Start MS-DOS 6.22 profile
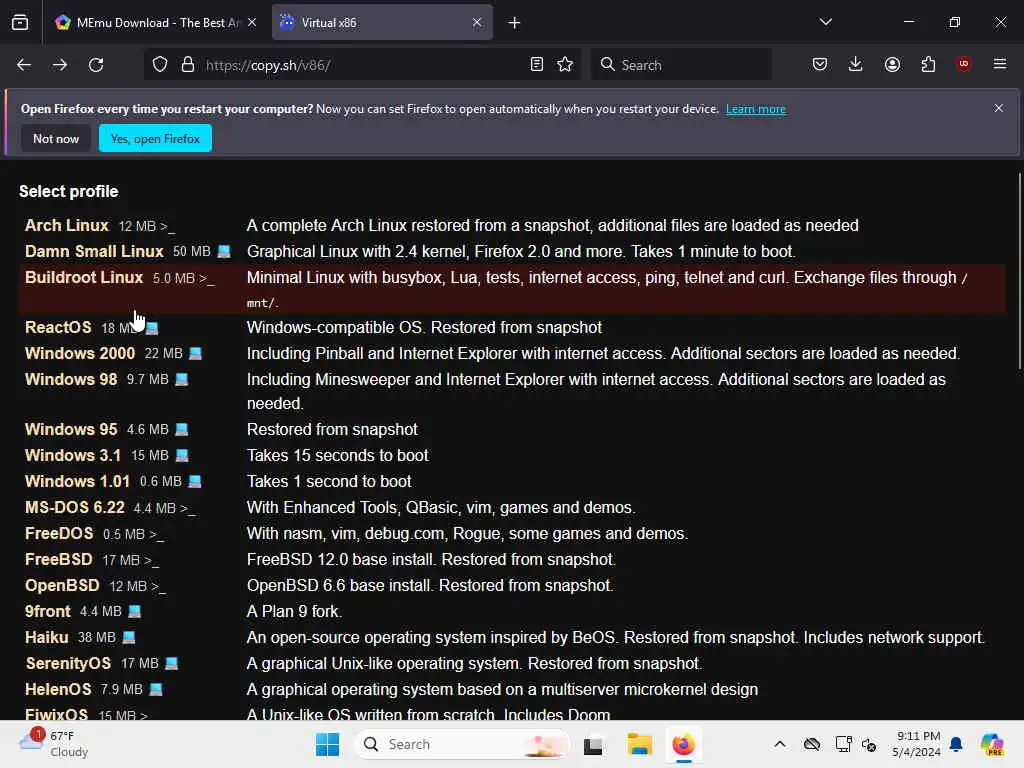 (x=74, y=507)
